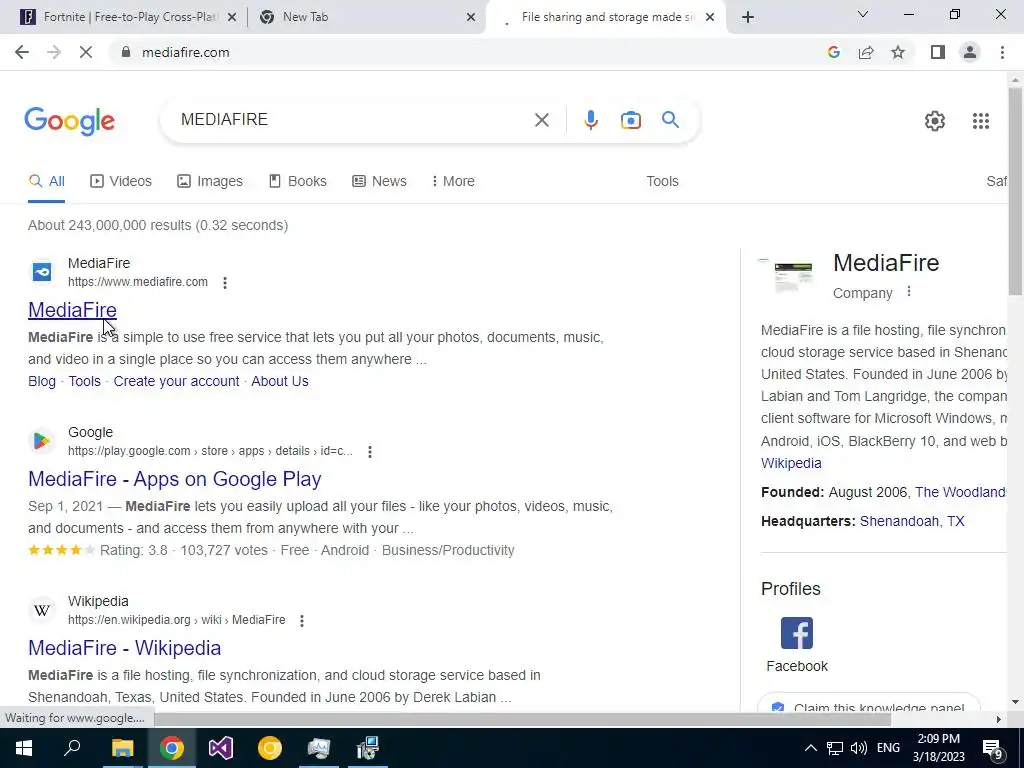The image size is (1024, 768).
Task: Search by image camera icon
Action: tap(630, 120)
